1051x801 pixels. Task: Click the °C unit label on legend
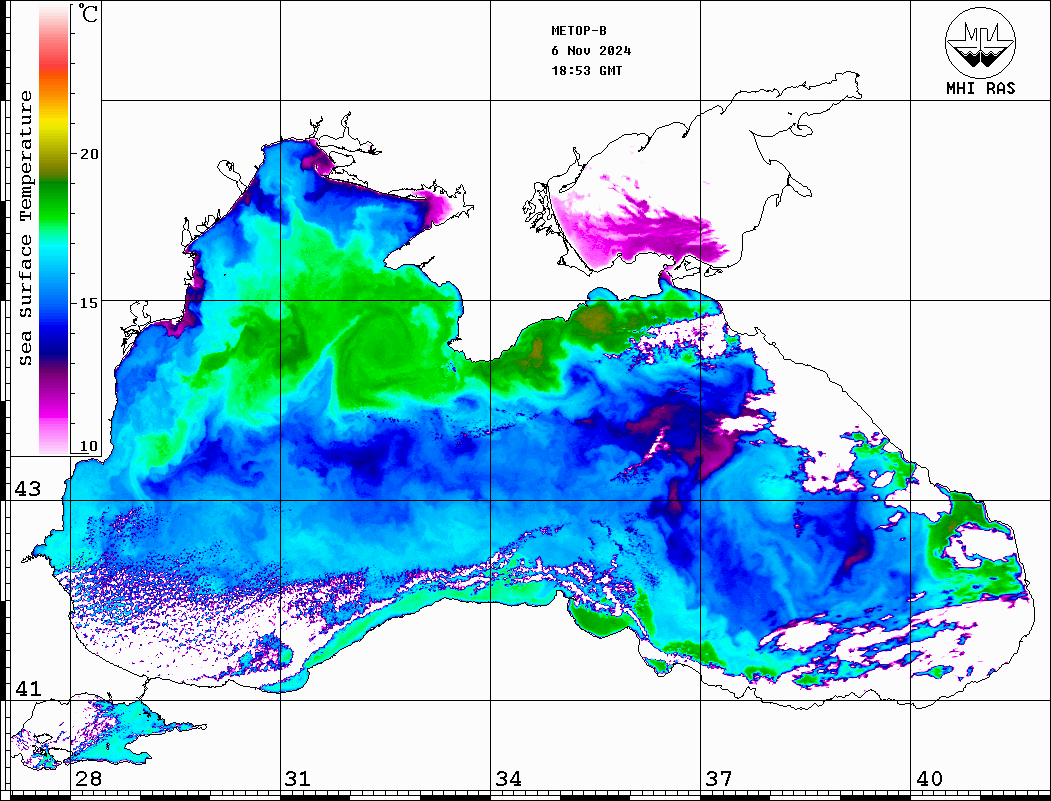coord(88,13)
